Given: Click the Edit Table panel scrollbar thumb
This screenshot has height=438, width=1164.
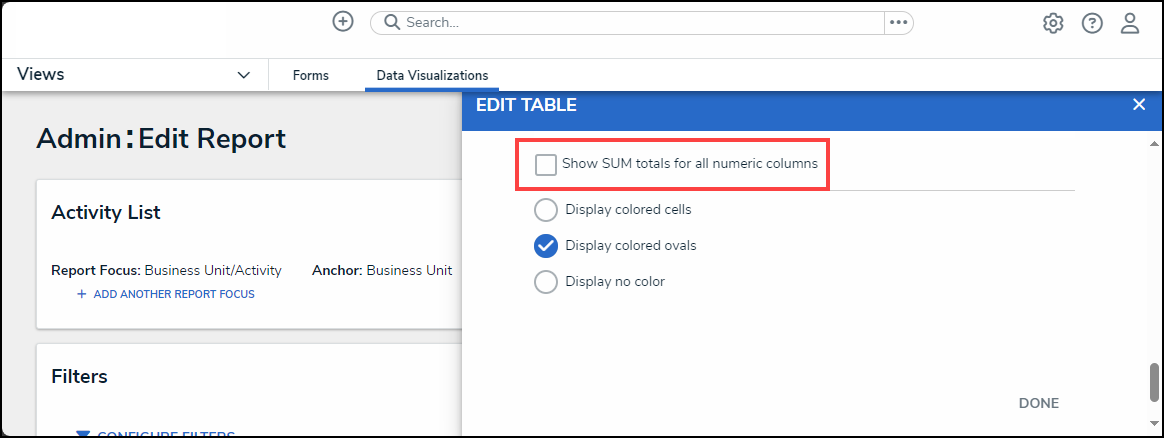Looking at the screenshot, I should click(1156, 381).
